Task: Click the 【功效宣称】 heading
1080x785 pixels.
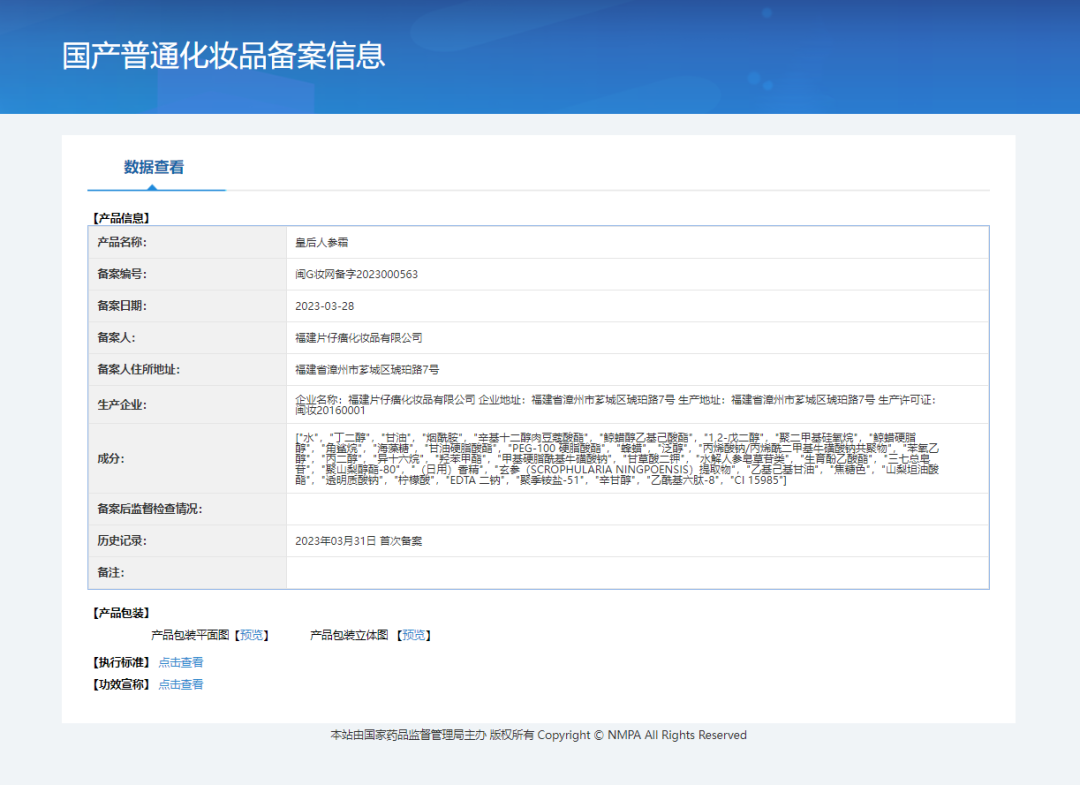Action: (121, 684)
